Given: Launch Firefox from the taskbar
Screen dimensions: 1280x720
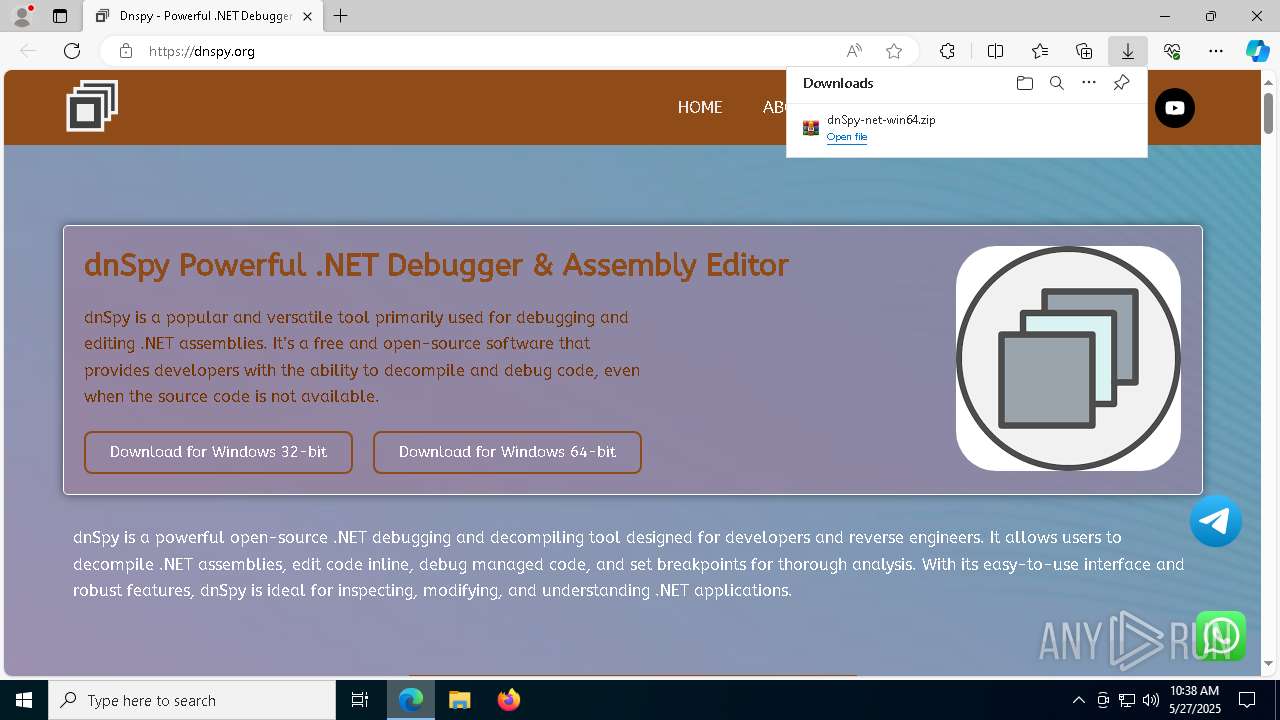Looking at the screenshot, I should 509,700.
